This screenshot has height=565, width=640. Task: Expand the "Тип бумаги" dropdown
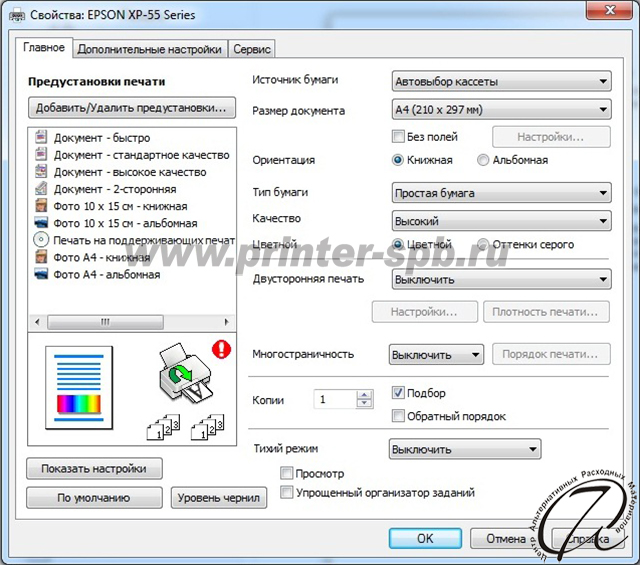[501, 193]
